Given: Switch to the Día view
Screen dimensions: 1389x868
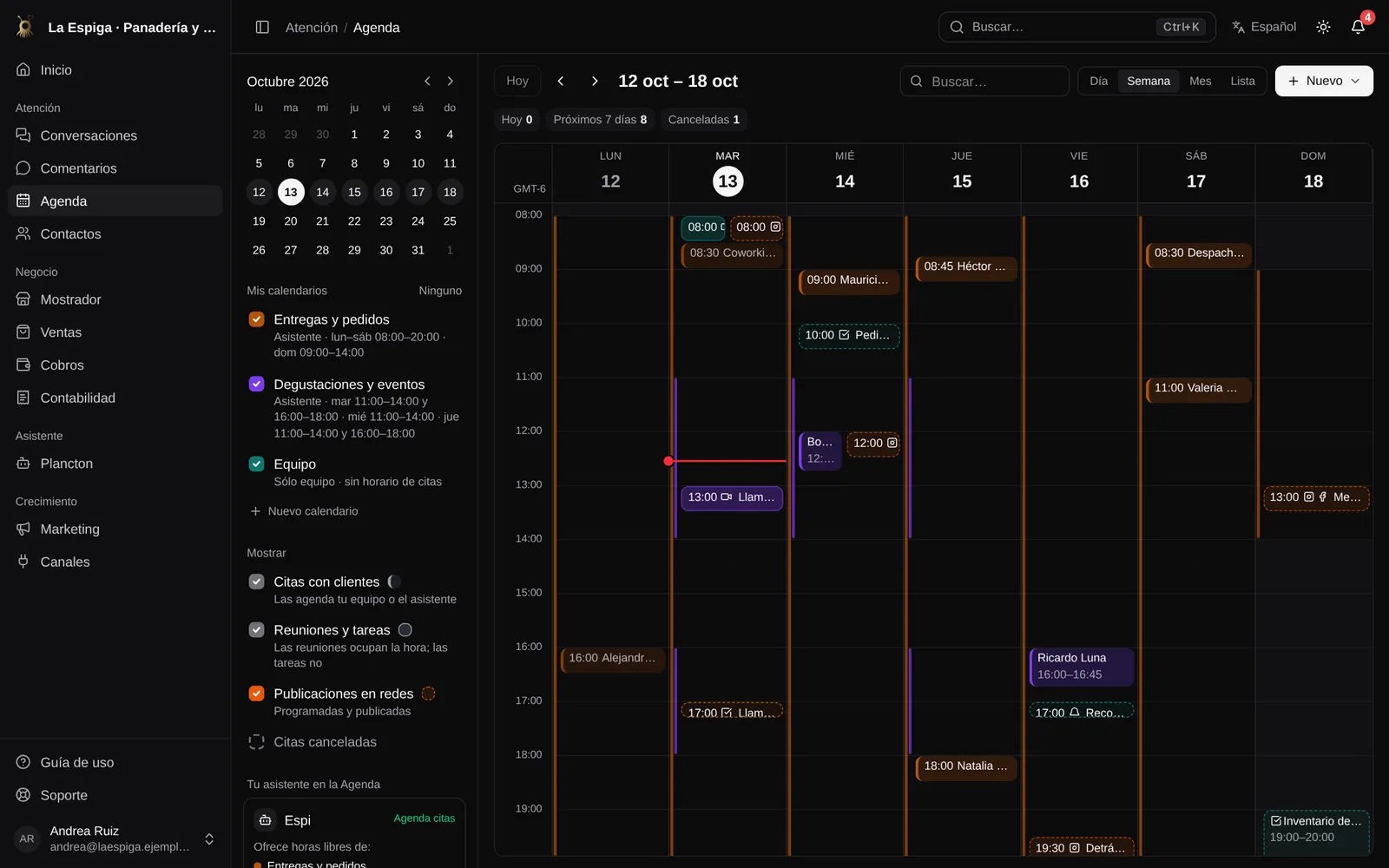Looking at the screenshot, I should (1099, 81).
